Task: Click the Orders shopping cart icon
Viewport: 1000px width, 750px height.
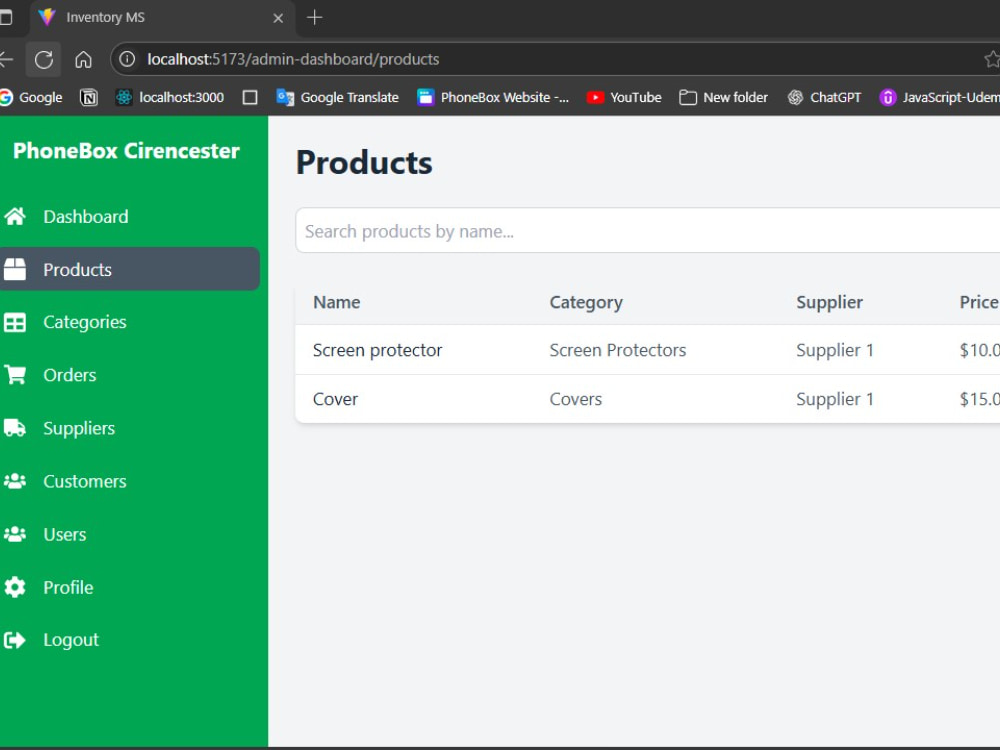Action: (x=15, y=375)
